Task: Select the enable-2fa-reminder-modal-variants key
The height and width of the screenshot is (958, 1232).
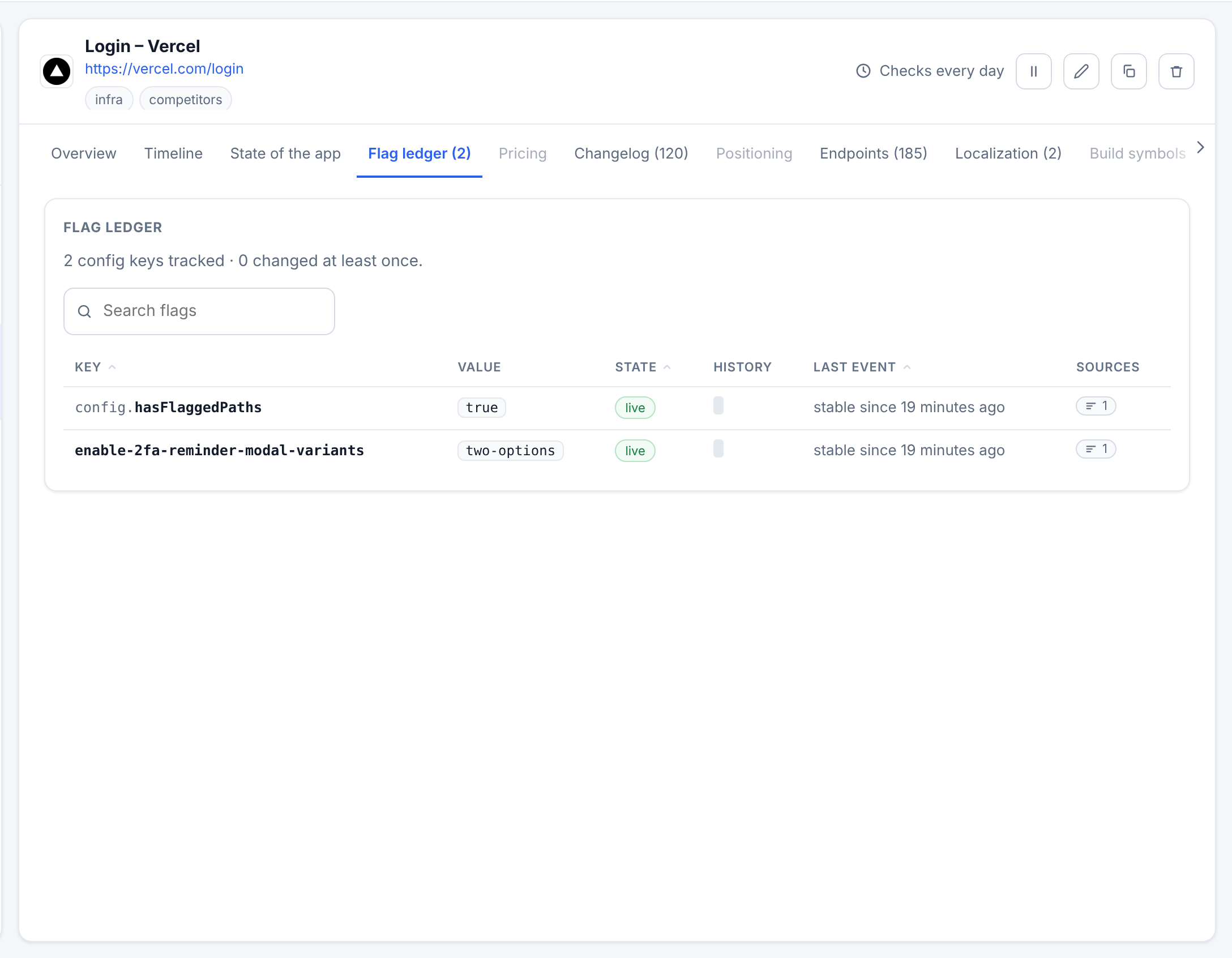Action: point(219,451)
